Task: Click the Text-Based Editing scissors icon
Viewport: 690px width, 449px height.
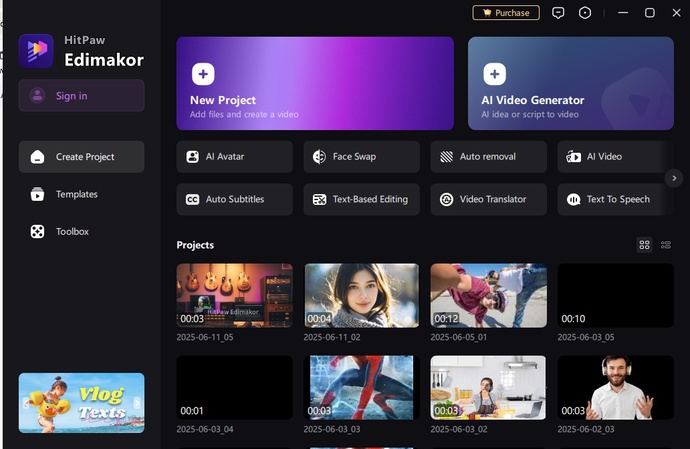Action: [x=319, y=199]
